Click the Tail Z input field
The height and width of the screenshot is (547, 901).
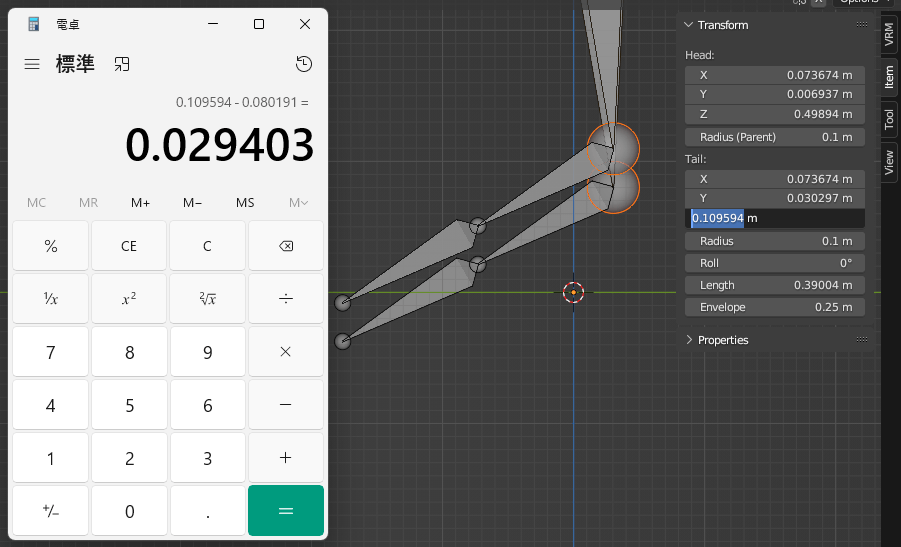[775, 218]
